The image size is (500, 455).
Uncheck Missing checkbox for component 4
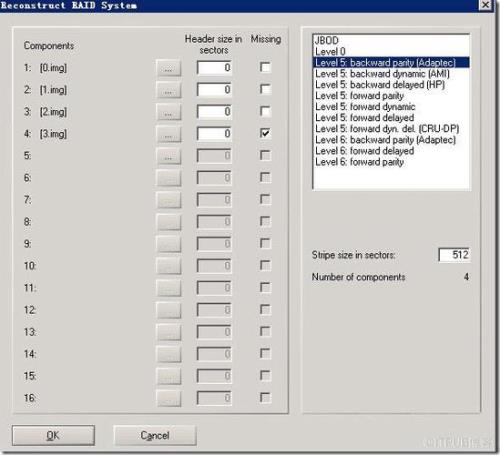coord(265,133)
